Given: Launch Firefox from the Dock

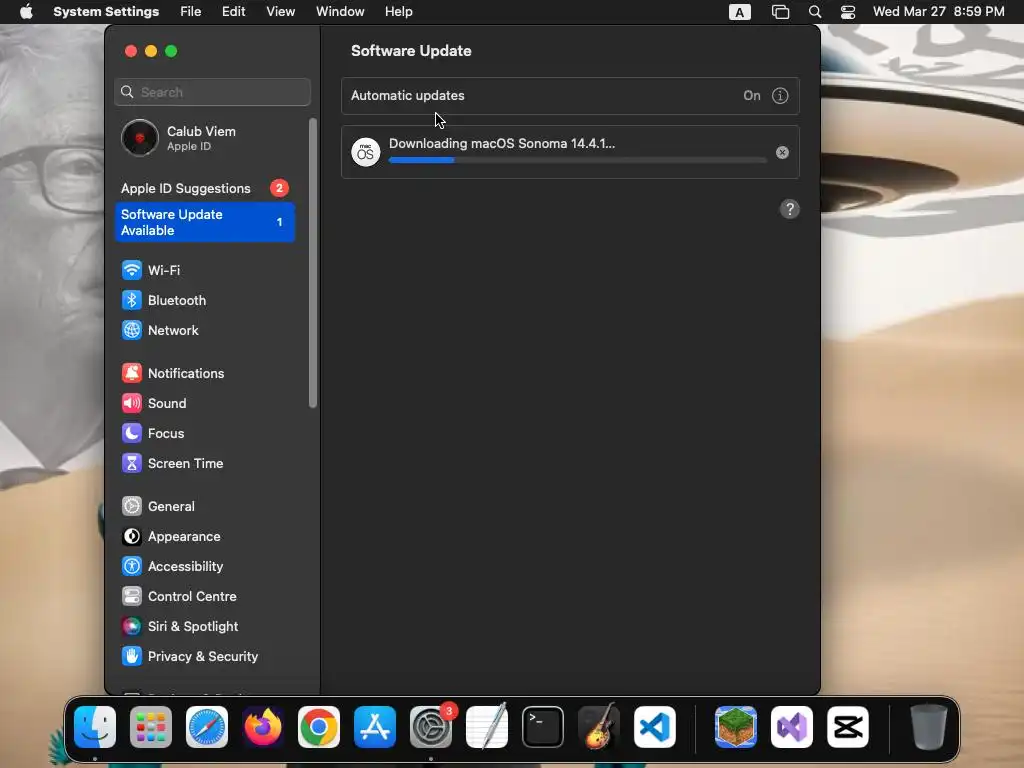Looking at the screenshot, I should (x=263, y=727).
